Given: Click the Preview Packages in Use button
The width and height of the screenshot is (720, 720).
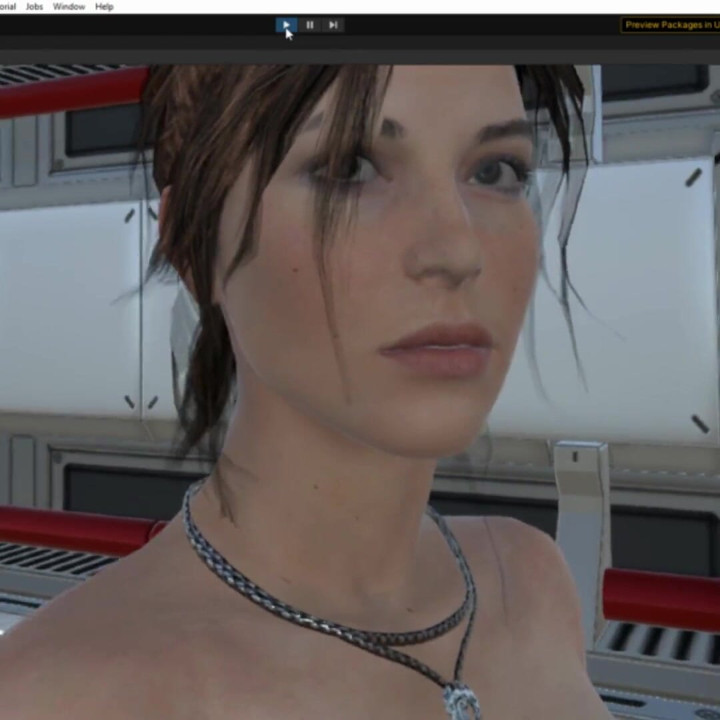Looking at the screenshot, I should pyautogui.click(x=670, y=25).
